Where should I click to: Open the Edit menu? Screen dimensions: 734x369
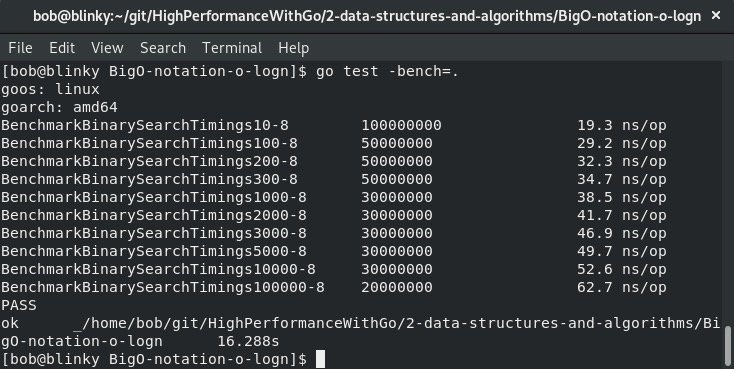coord(62,48)
